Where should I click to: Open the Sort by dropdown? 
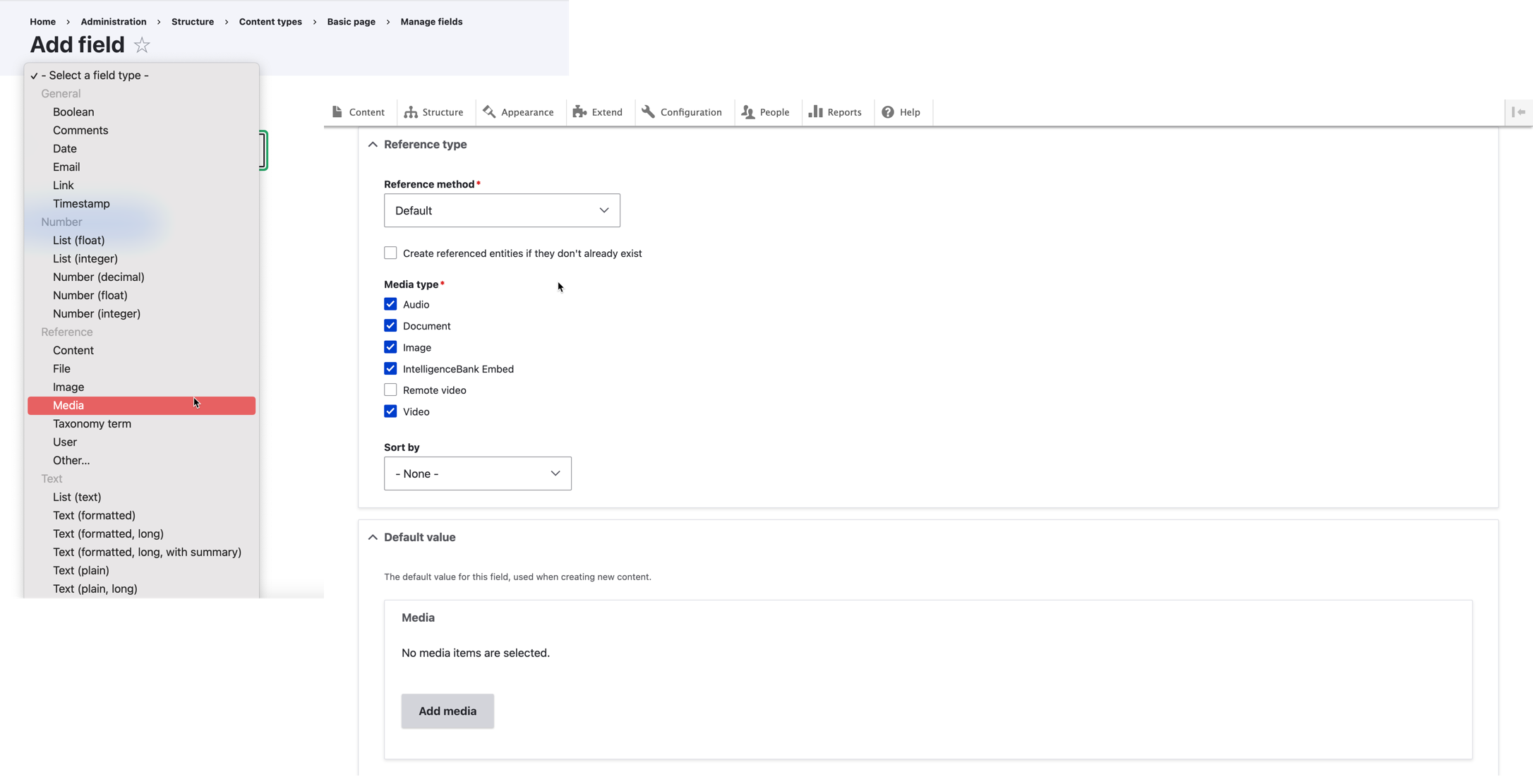coord(477,474)
